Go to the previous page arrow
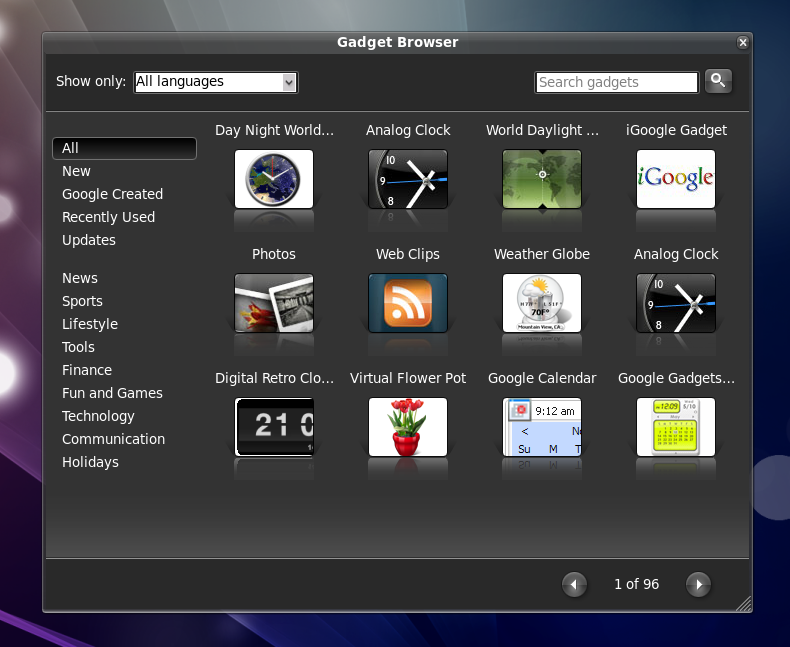Screen dimensions: 790x647 click(x=574, y=585)
